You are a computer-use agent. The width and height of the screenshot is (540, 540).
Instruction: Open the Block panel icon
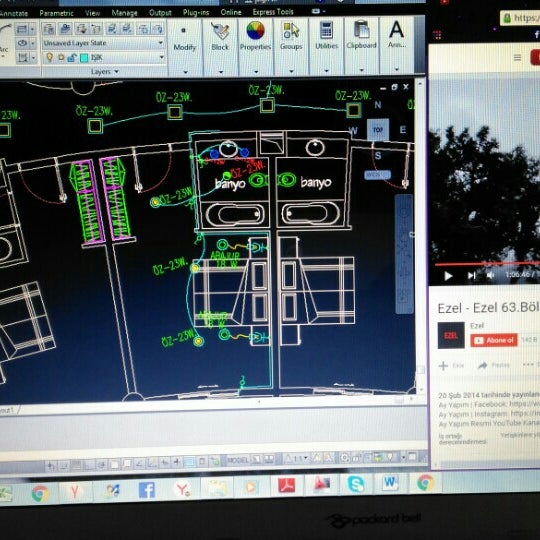(x=220, y=31)
